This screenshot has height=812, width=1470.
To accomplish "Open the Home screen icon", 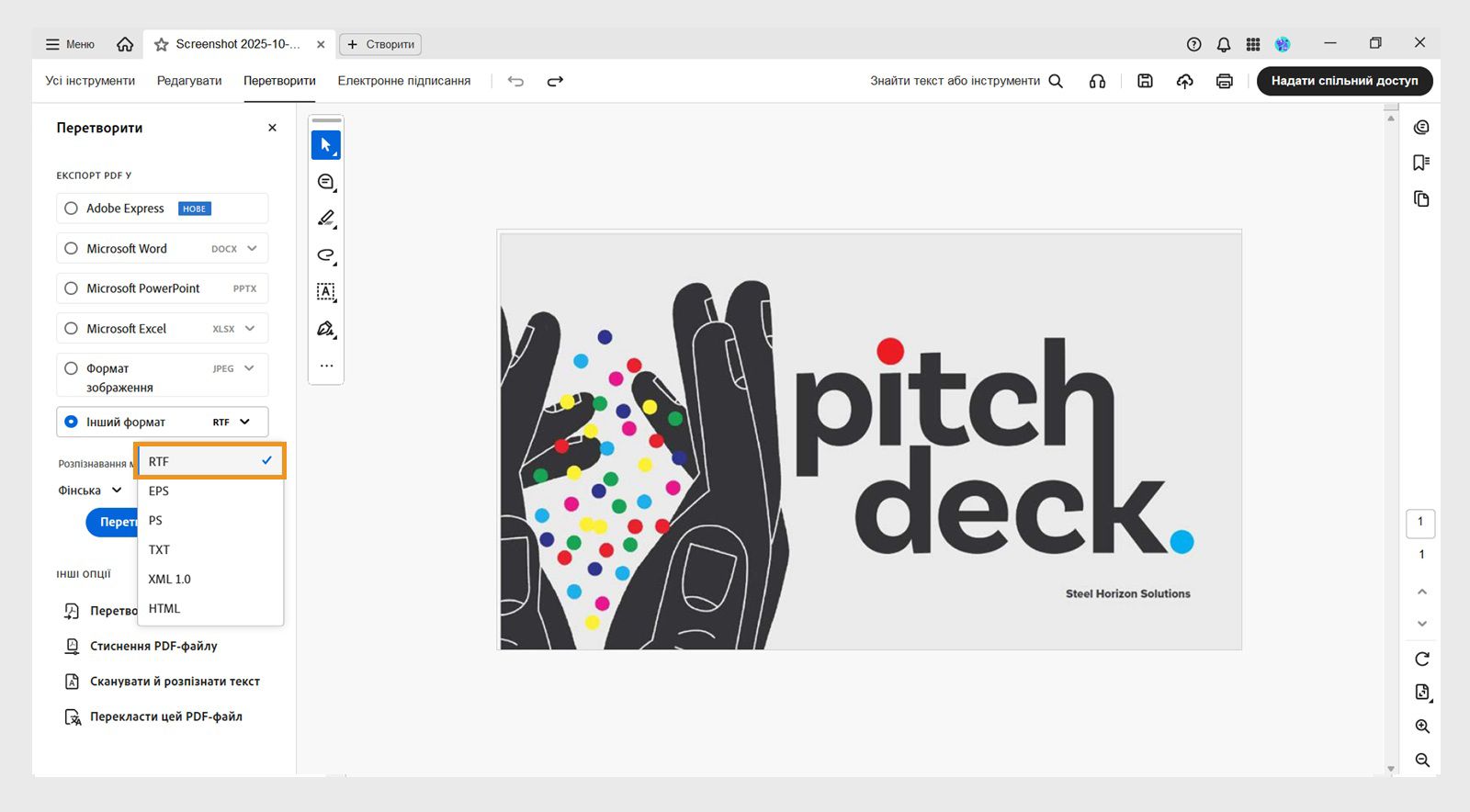I will [125, 44].
